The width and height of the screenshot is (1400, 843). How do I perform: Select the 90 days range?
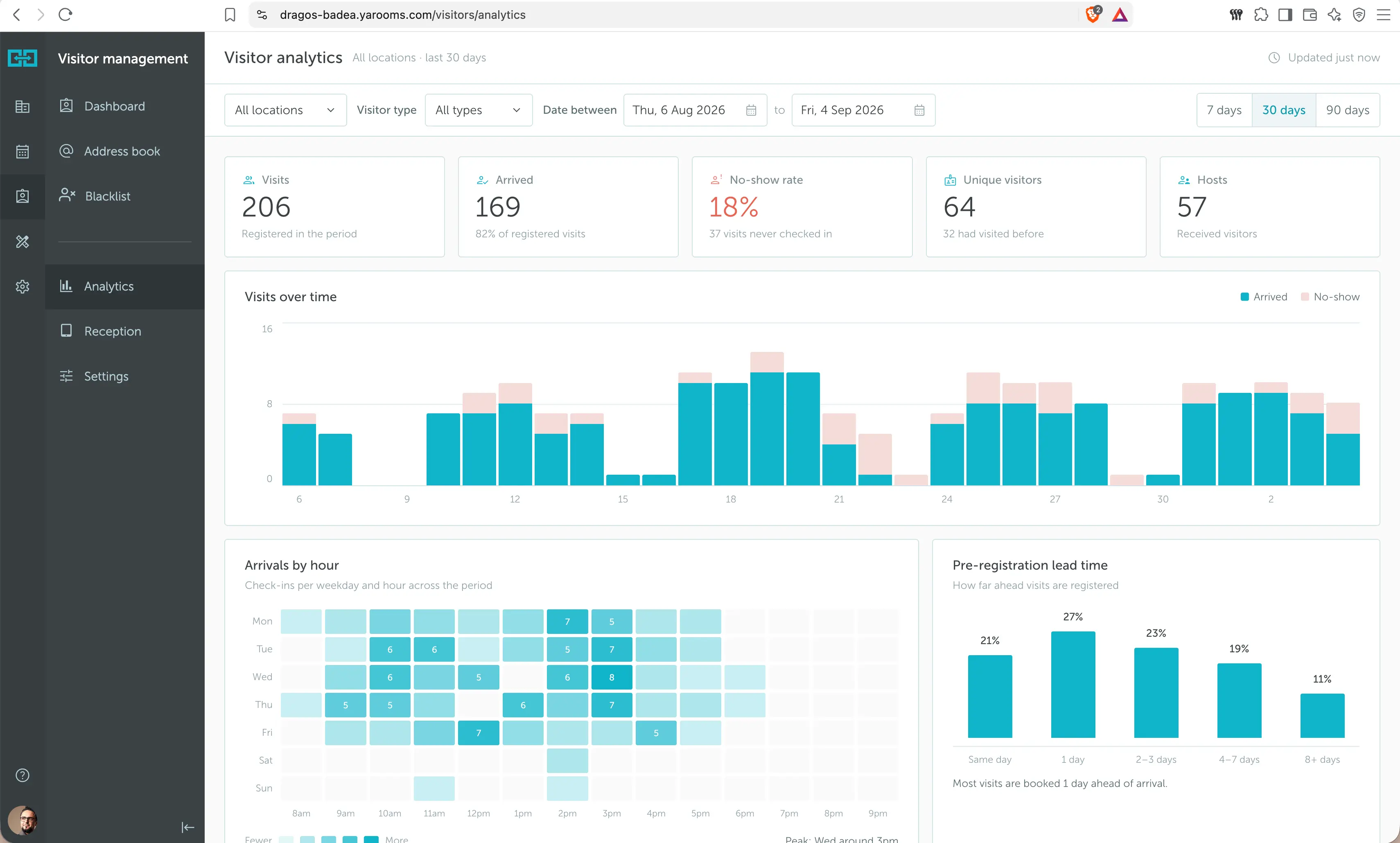click(x=1348, y=110)
